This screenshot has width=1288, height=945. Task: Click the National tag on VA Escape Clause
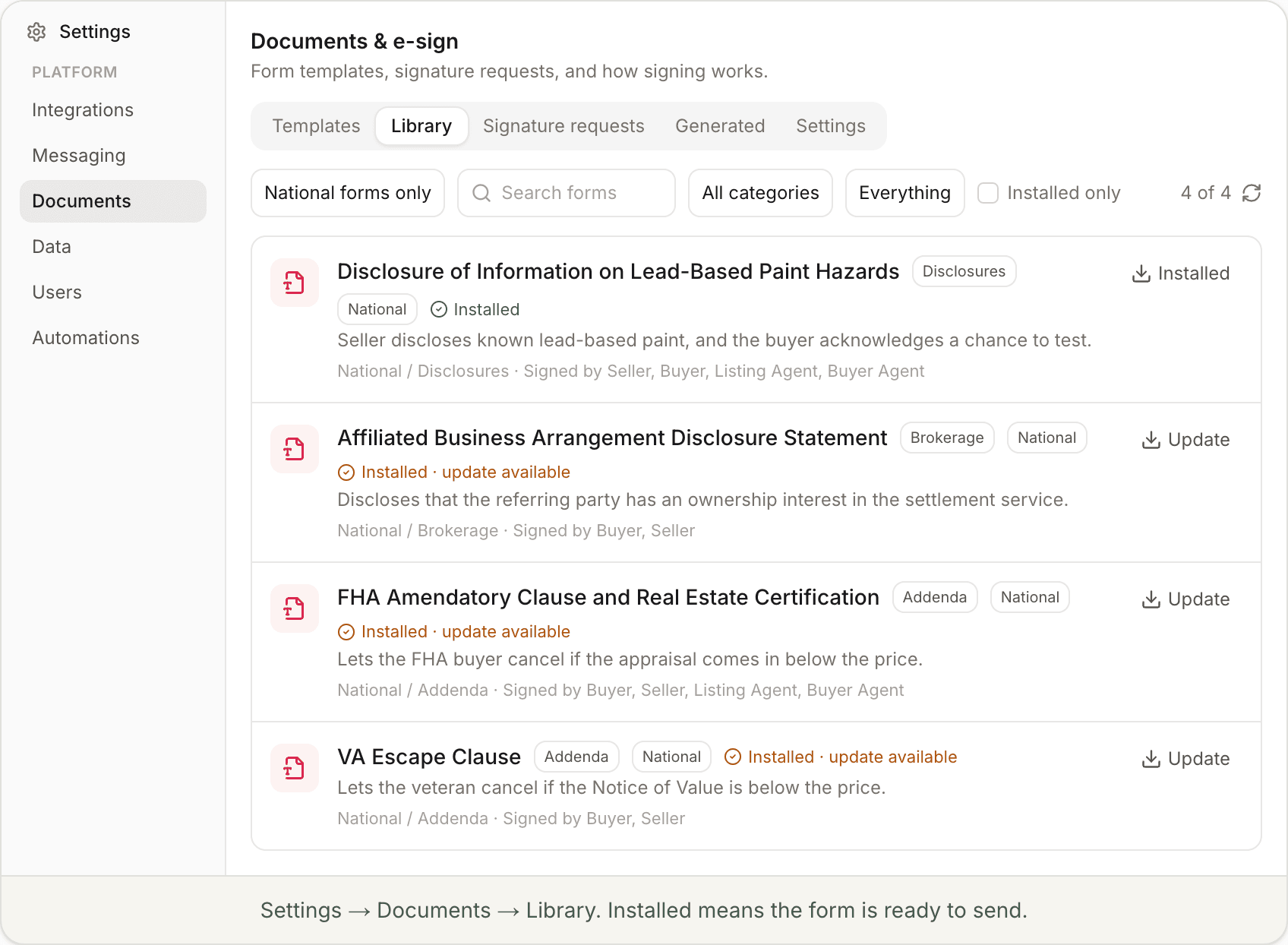[x=671, y=757]
